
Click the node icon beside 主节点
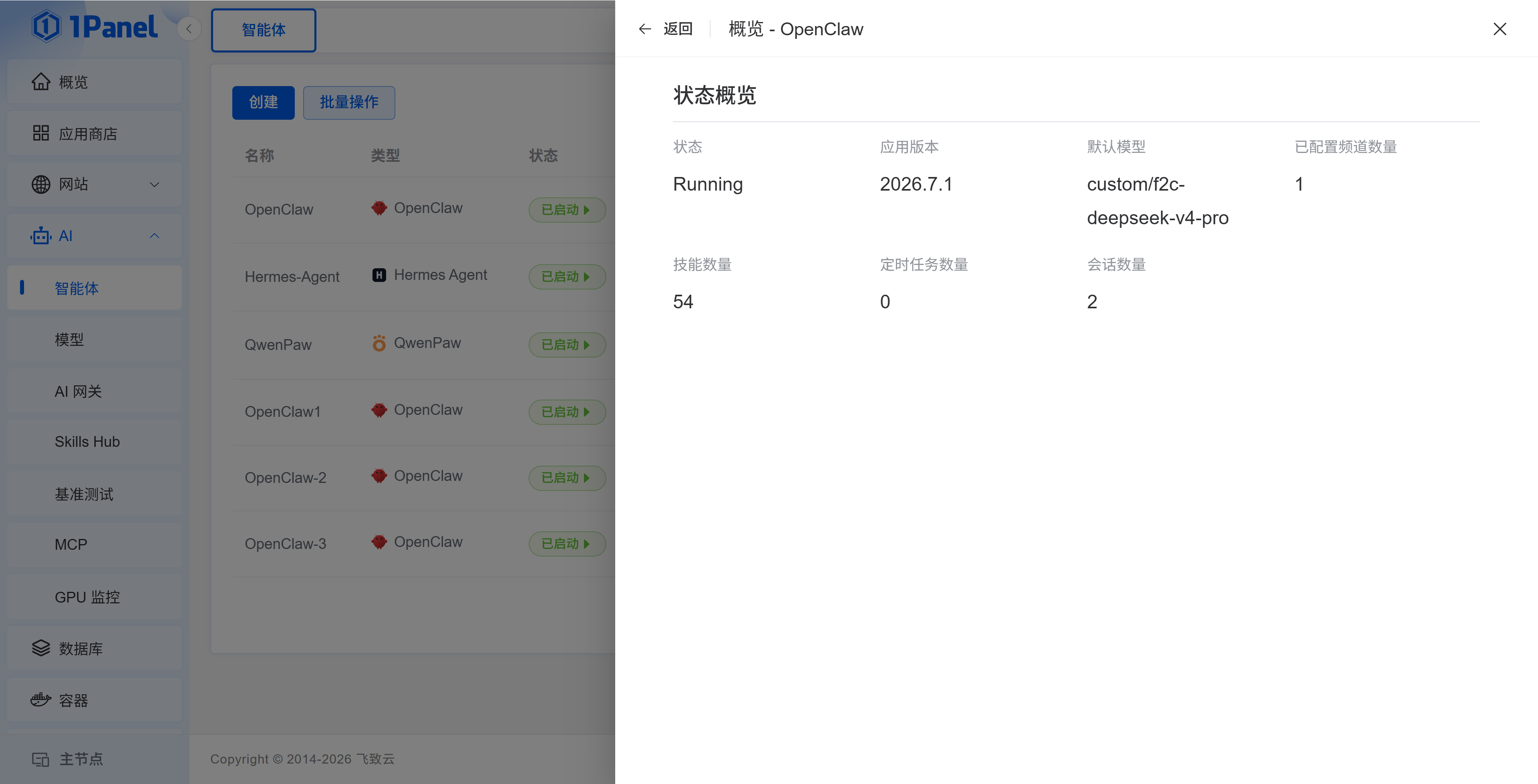(x=40, y=760)
